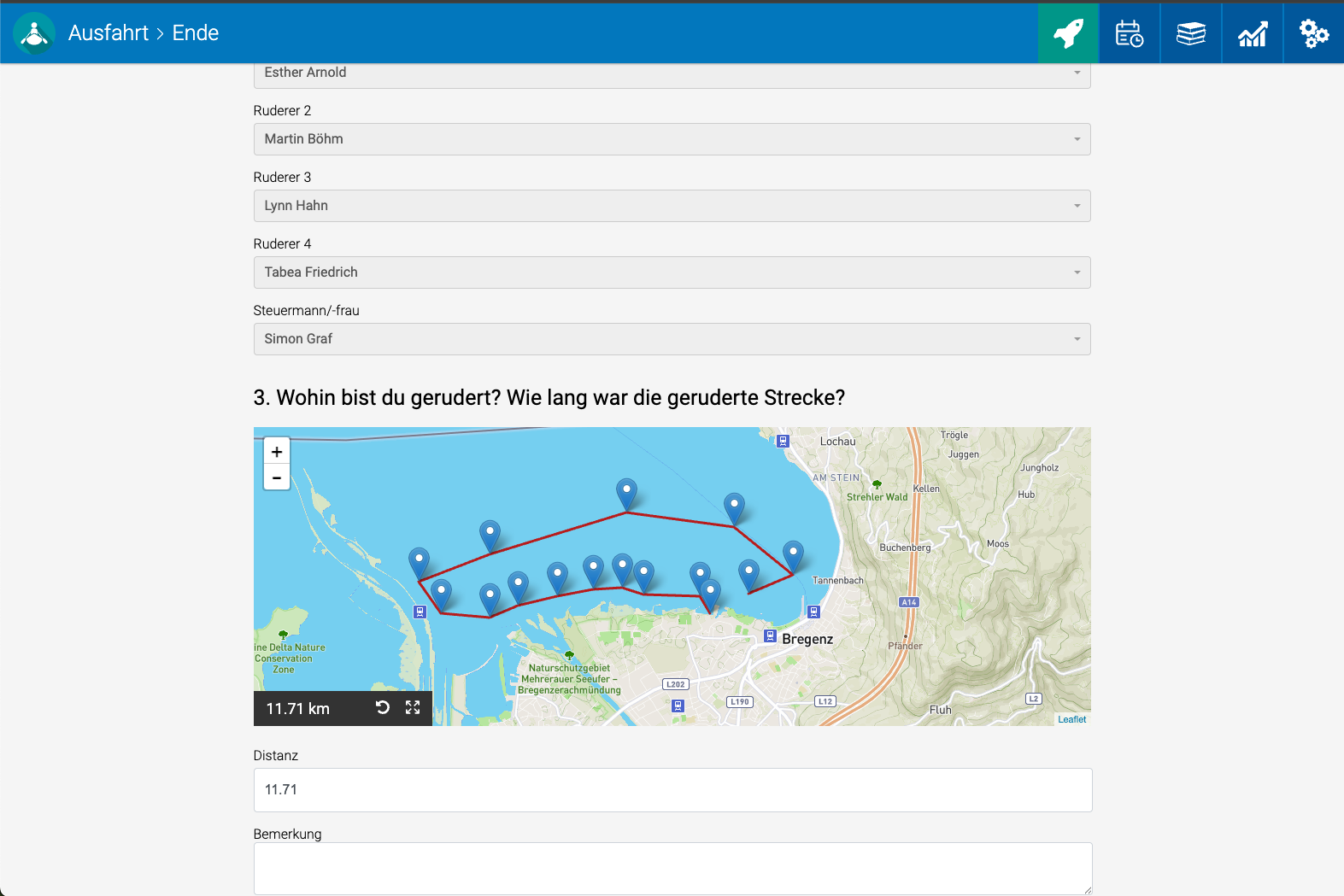Viewport: 1344px width, 896px height.
Task: Open the Ruderer 4 dropdown
Action: (672, 272)
